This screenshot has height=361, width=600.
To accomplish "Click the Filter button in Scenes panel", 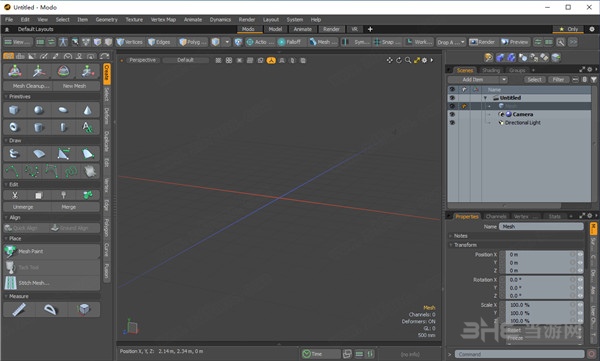I will click(558, 80).
